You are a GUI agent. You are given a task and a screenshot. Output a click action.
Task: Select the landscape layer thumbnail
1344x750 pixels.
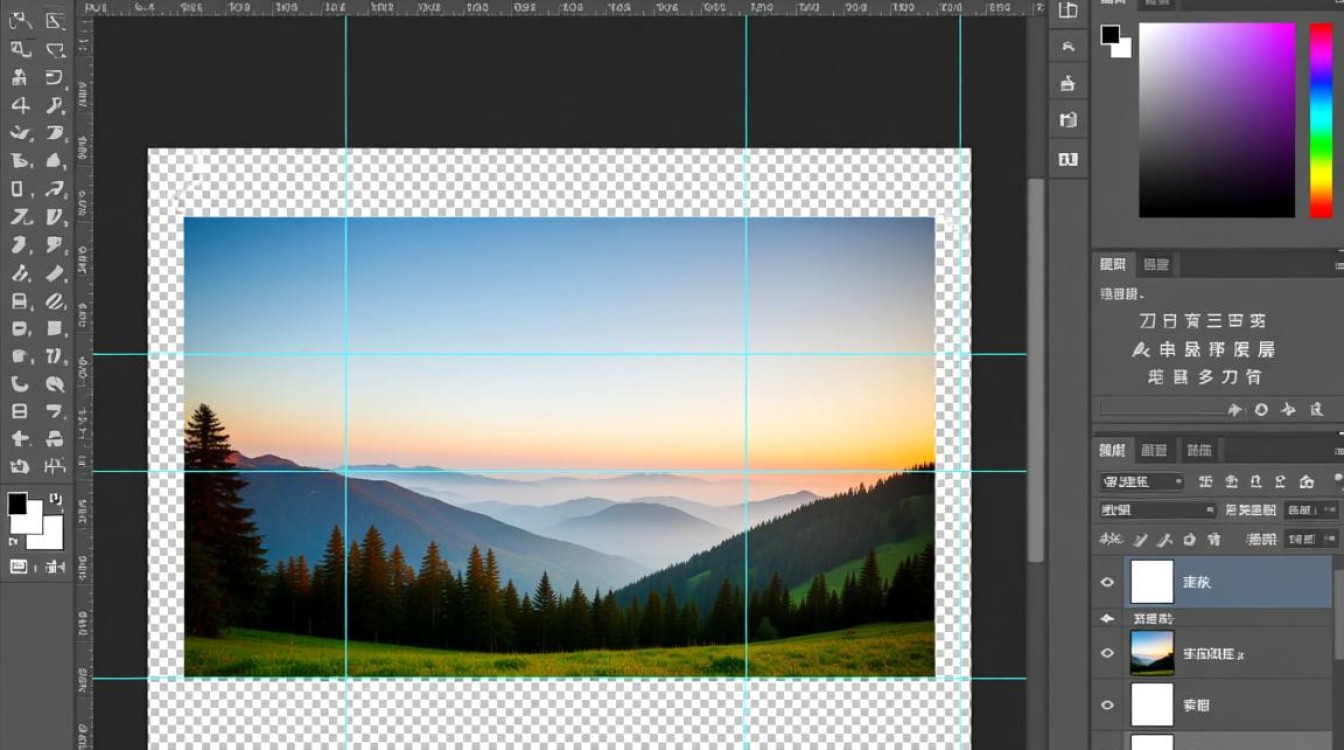tap(1151, 654)
